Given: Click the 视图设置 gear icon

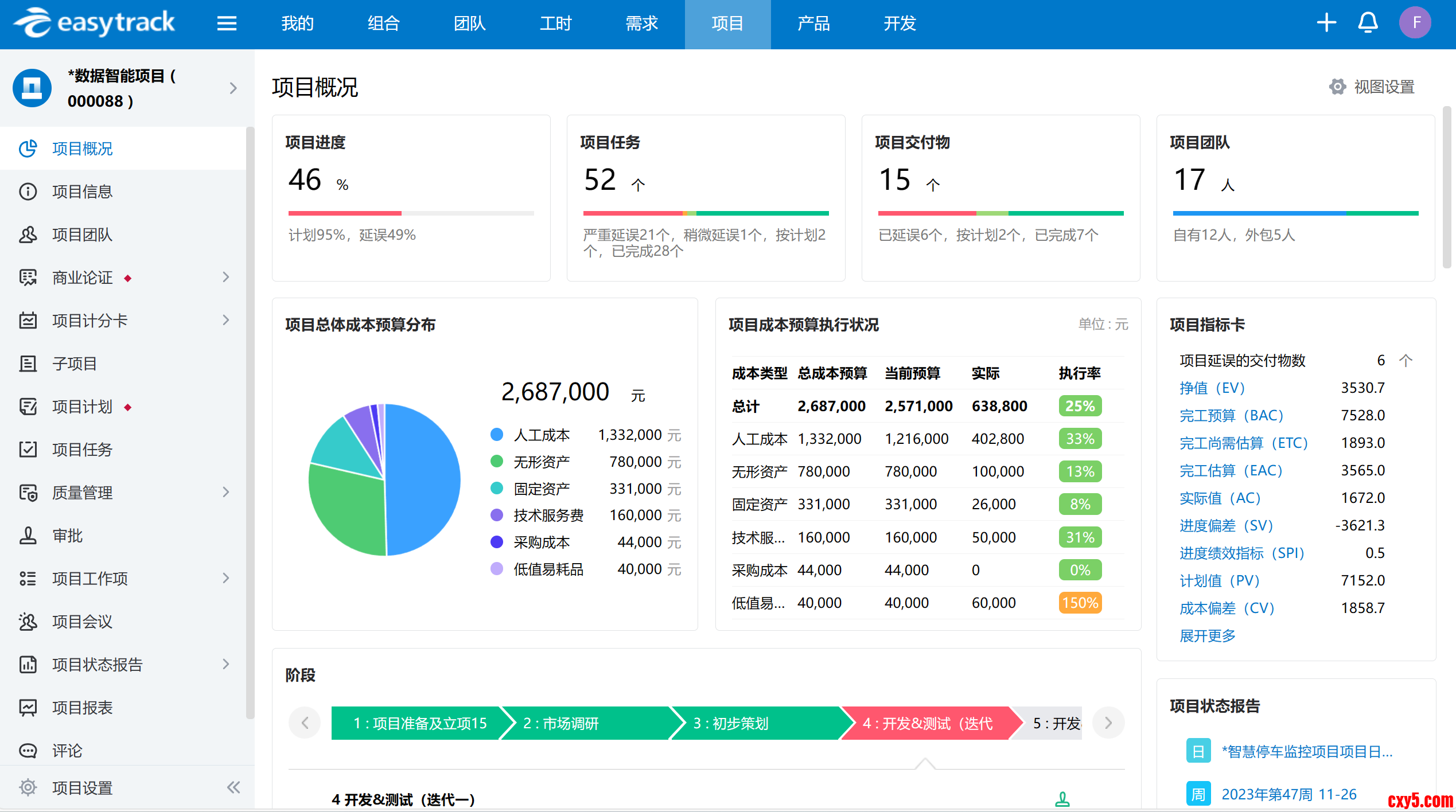Looking at the screenshot, I should point(1337,87).
